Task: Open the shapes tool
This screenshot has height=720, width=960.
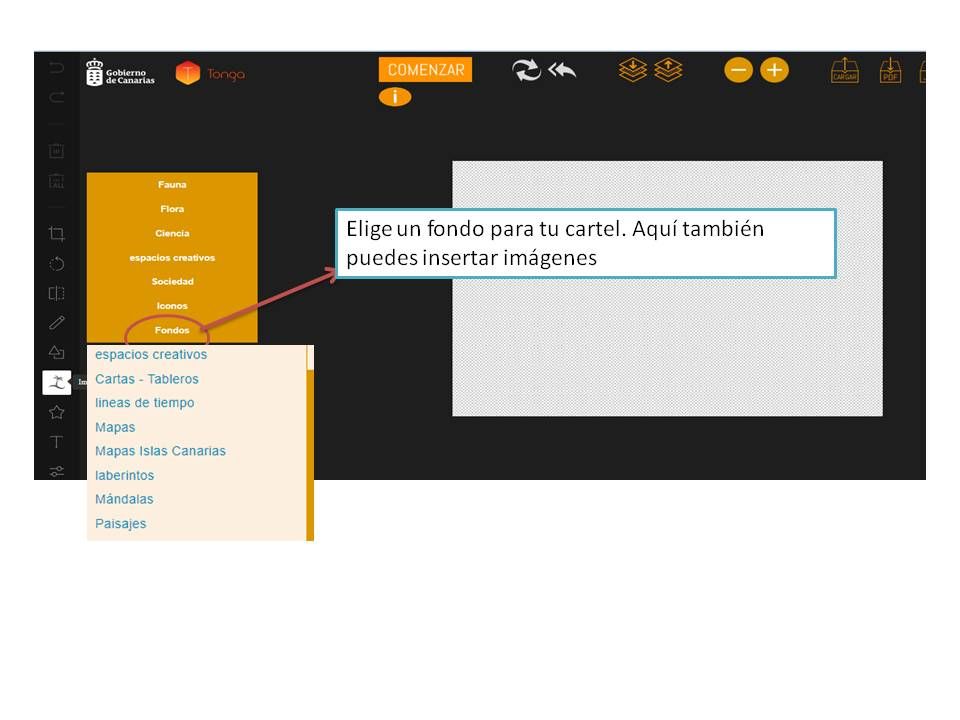Action: pyautogui.click(x=57, y=352)
